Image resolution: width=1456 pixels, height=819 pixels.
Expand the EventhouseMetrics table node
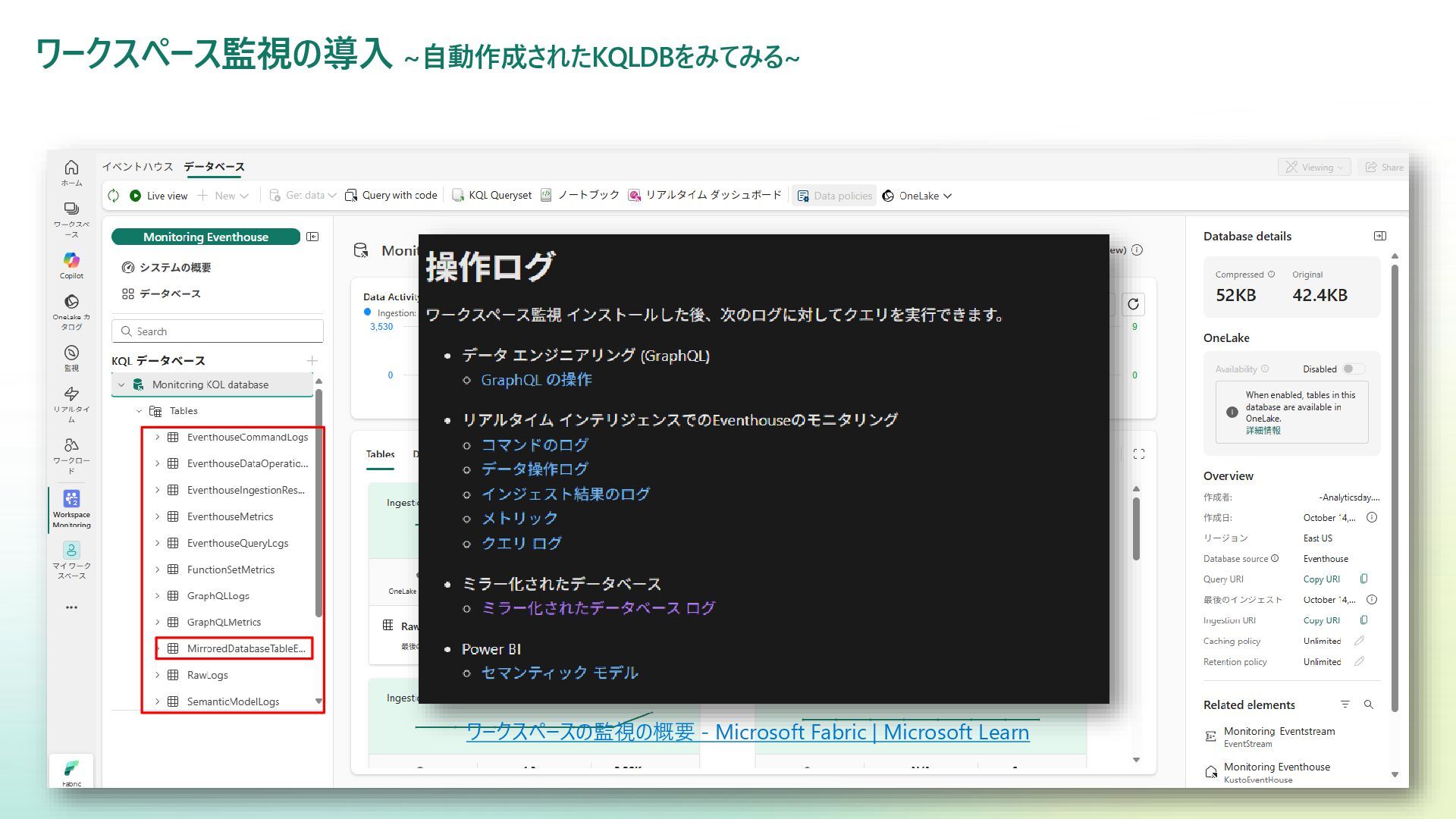point(158,516)
